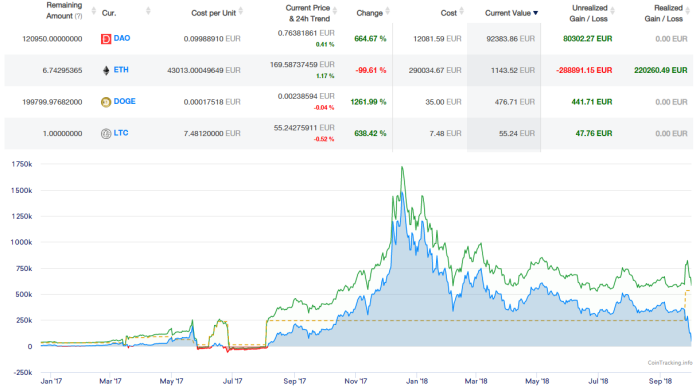Sort by Cost column arrows
Image resolution: width=700 pixels, height=387 pixels.
click(x=462, y=11)
